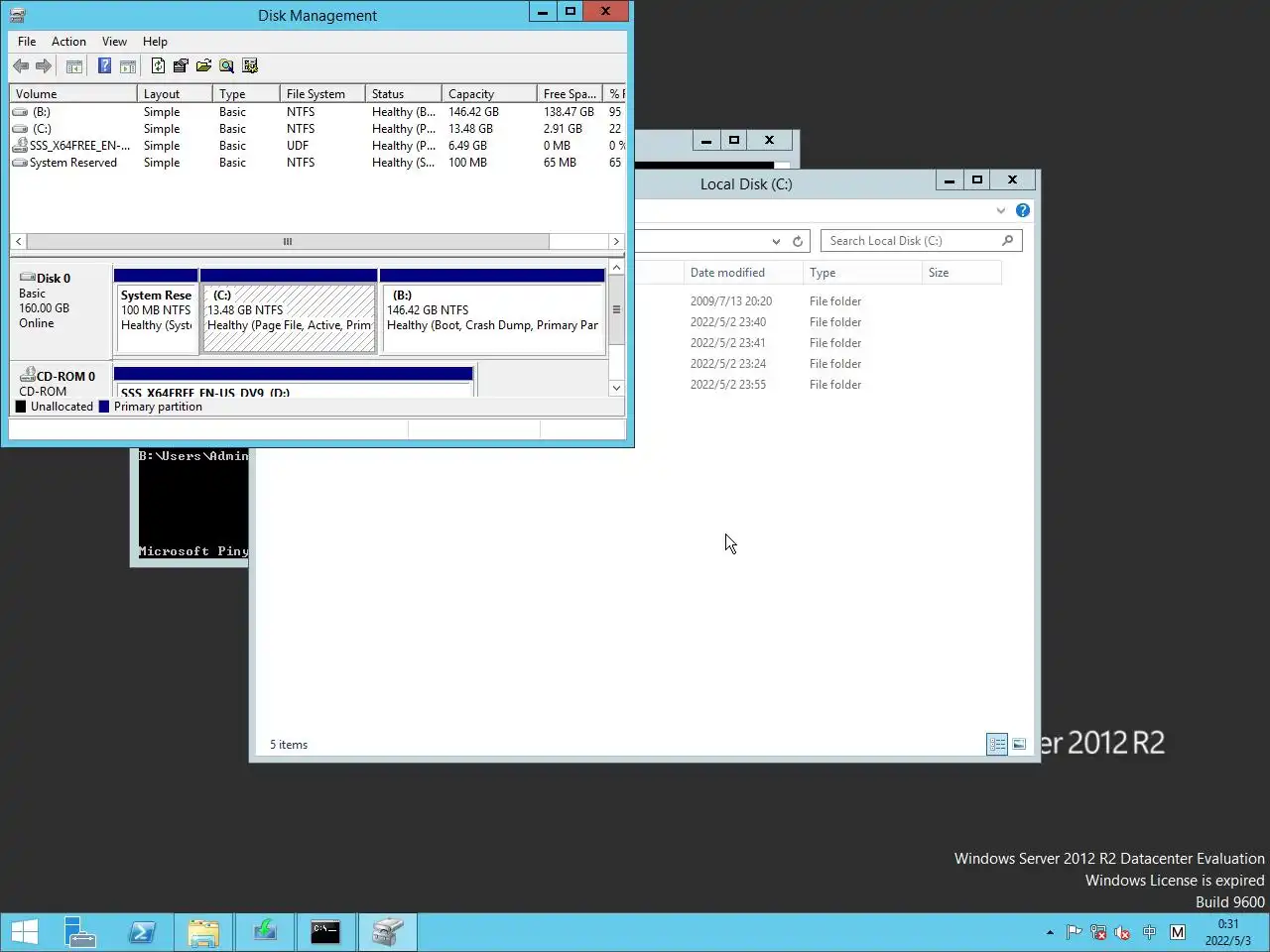Switch Explorer to Details view icon
The height and width of the screenshot is (952, 1270).
click(997, 744)
